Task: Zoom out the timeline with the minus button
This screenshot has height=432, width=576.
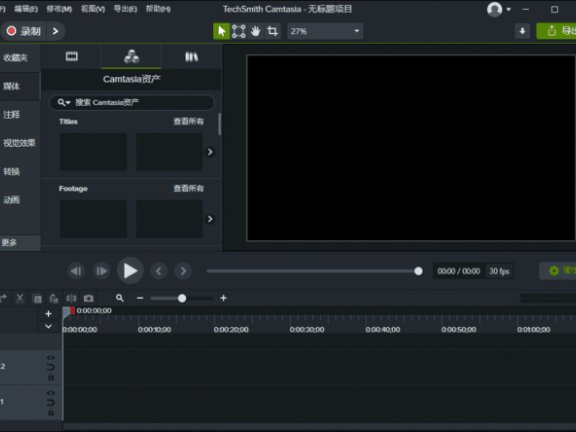Action: [x=140, y=298]
